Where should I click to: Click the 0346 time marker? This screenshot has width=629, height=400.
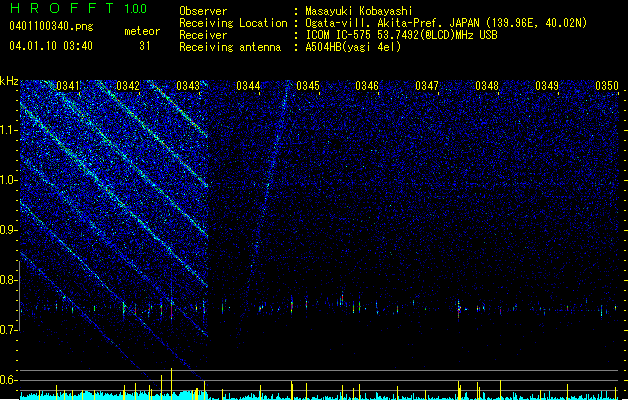click(x=367, y=86)
